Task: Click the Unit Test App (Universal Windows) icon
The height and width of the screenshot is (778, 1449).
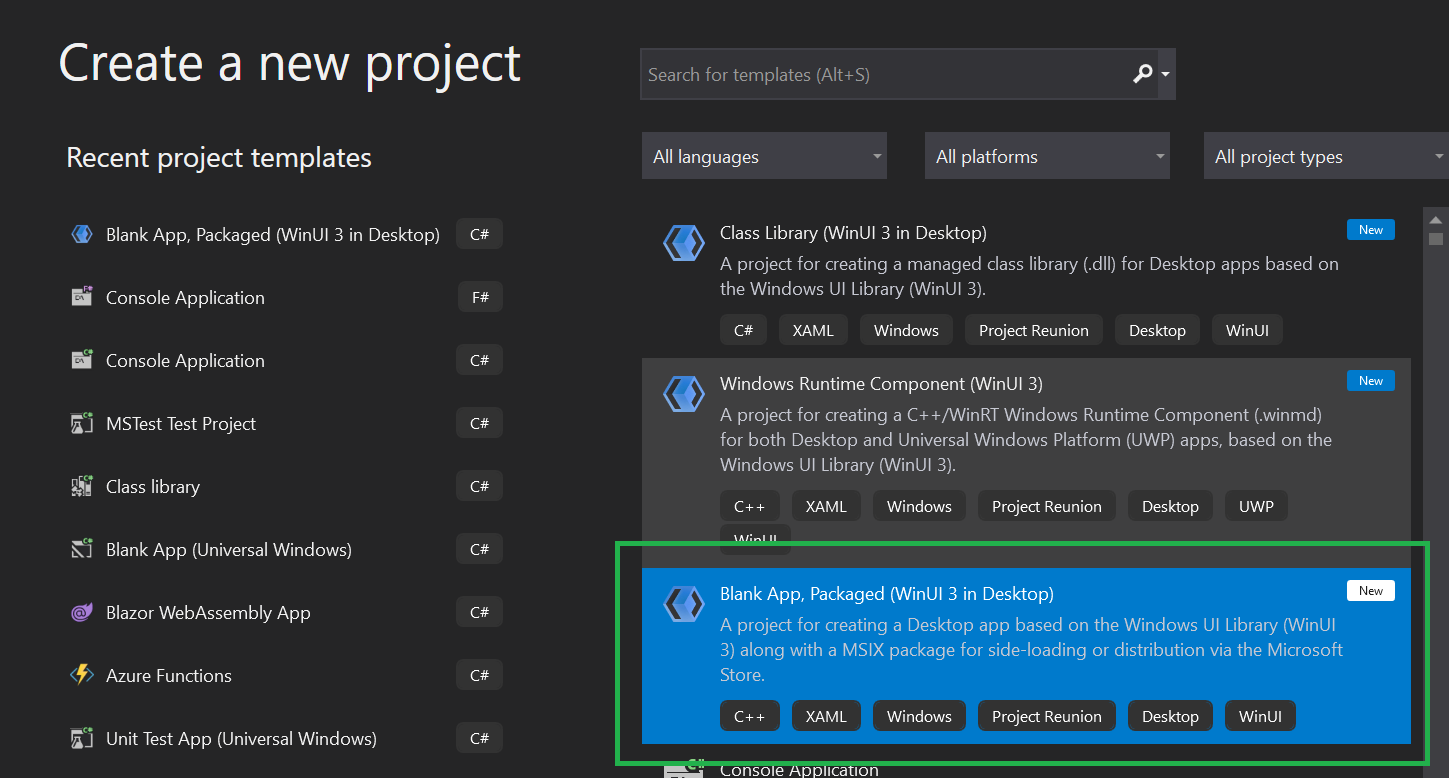Action: click(x=82, y=739)
